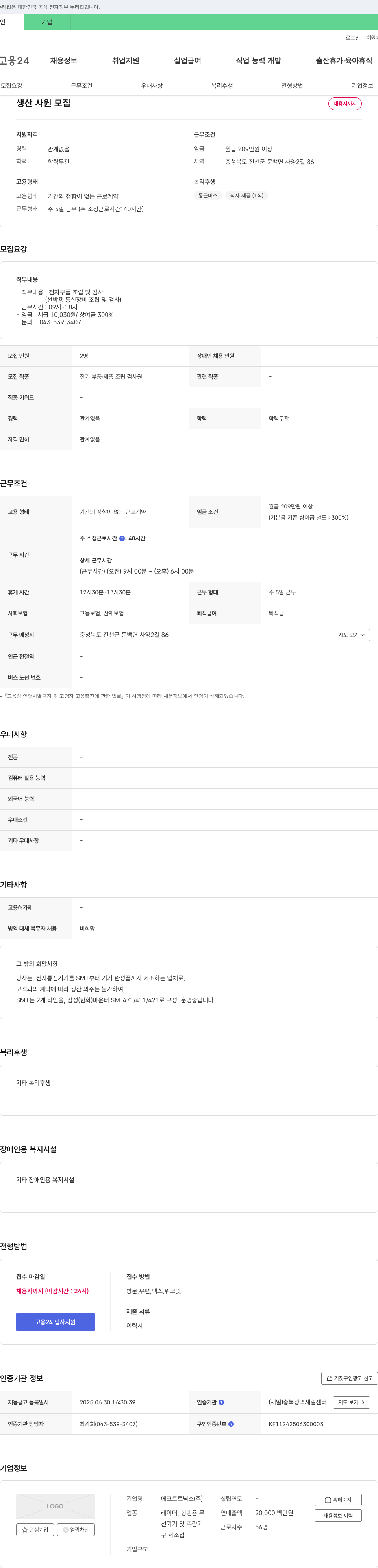Click the 통근버스 benefit tag

click(x=208, y=196)
